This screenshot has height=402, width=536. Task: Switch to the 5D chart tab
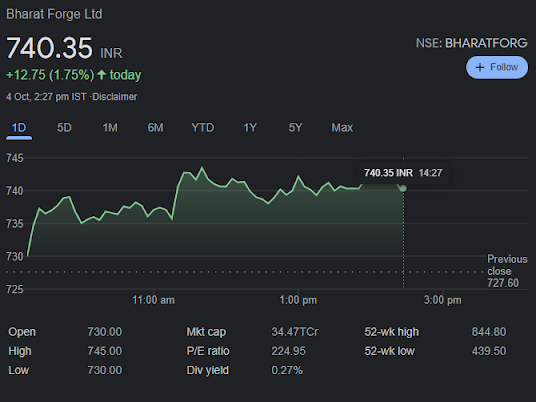(64, 128)
